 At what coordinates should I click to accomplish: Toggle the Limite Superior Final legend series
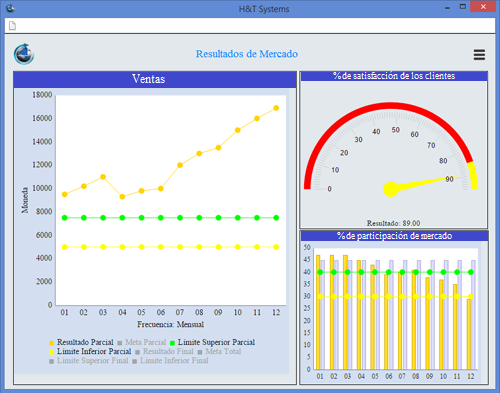coord(89,361)
